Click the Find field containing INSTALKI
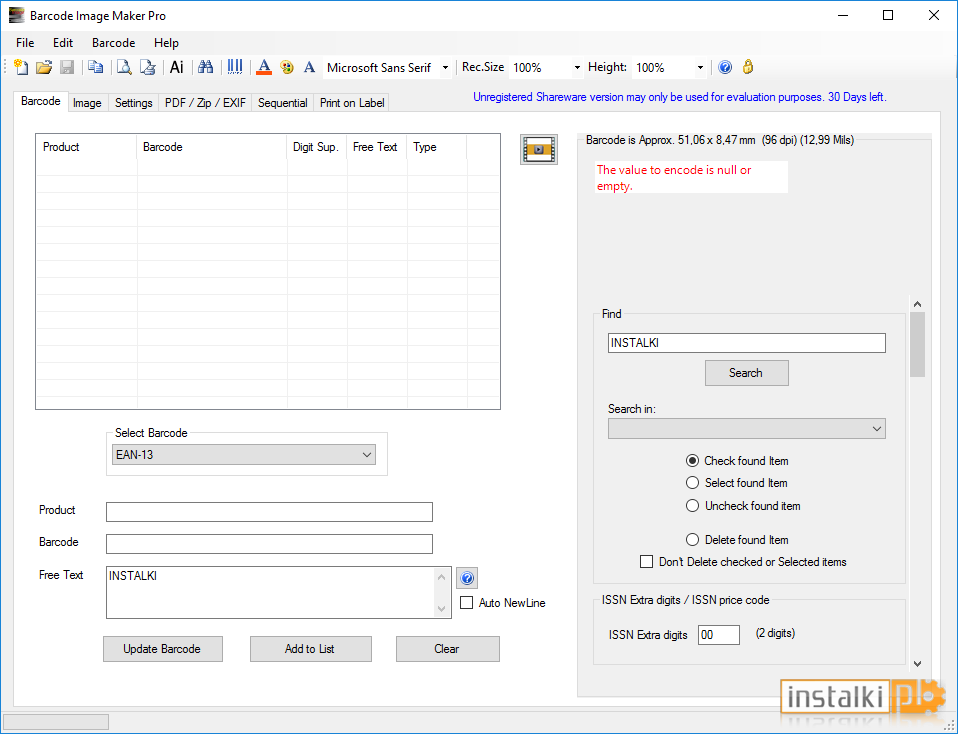This screenshot has width=958, height=734. point(747,343)
